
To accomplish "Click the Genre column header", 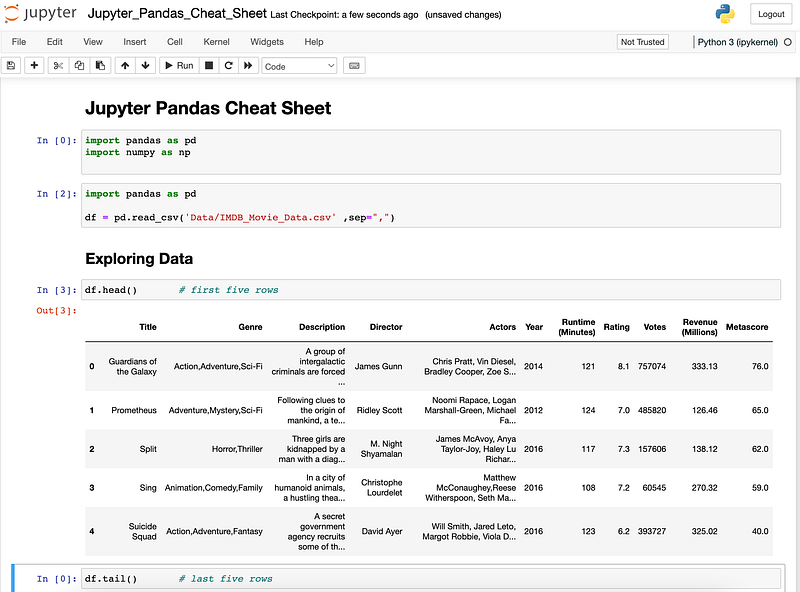I will click(251, 327).
